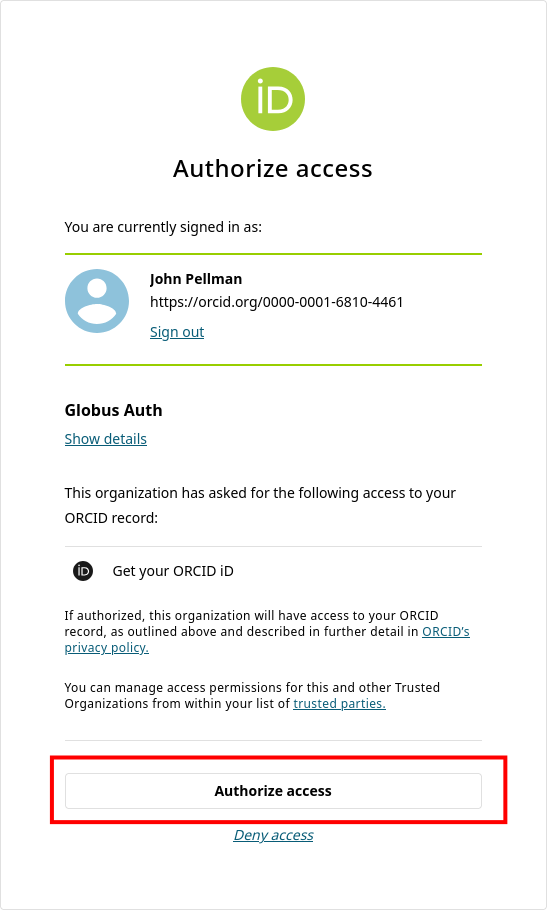This screenshot has width=547, height=910.
Task: Click 'You are currently signed in as' text
Action: (x=163, y=227)
